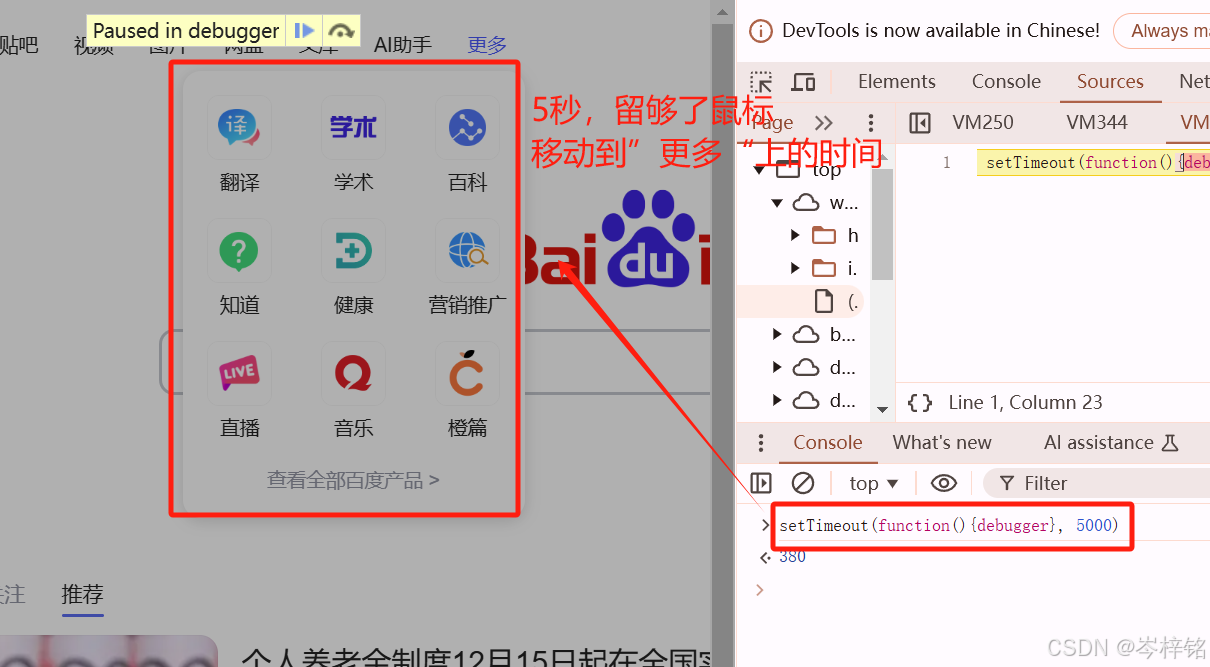Select the Page navigator tab
The height and width of the screenshot is (667, 1210).
tap(772, 123)
